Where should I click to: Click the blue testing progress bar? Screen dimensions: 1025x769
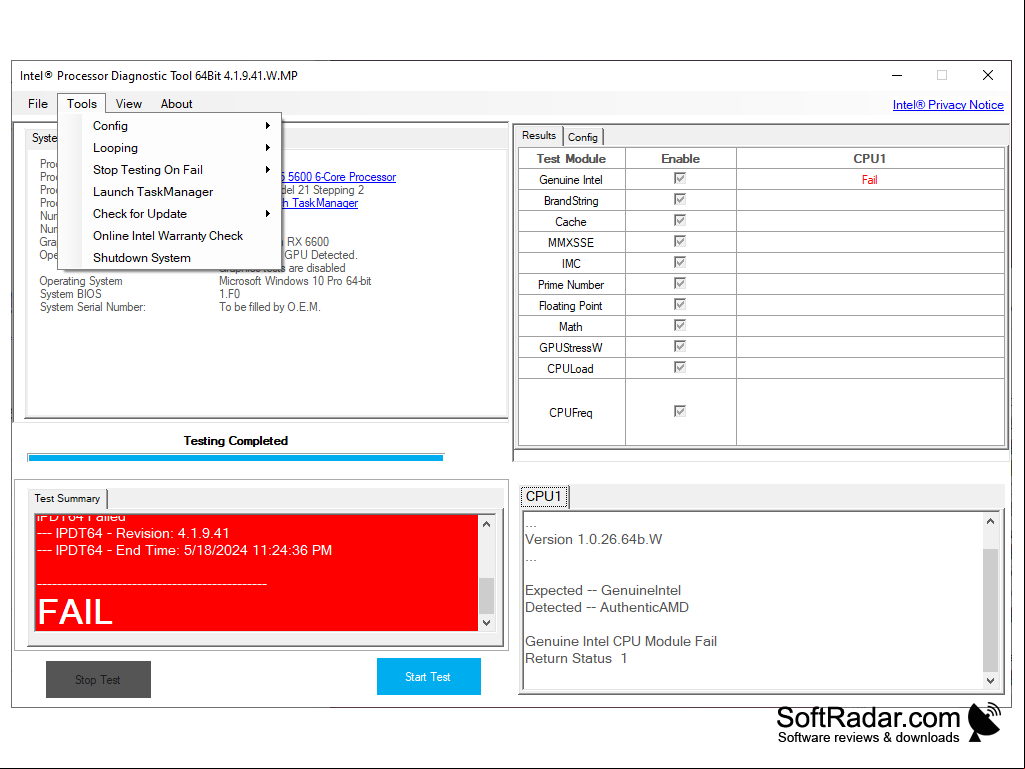[x=235, y=458]
